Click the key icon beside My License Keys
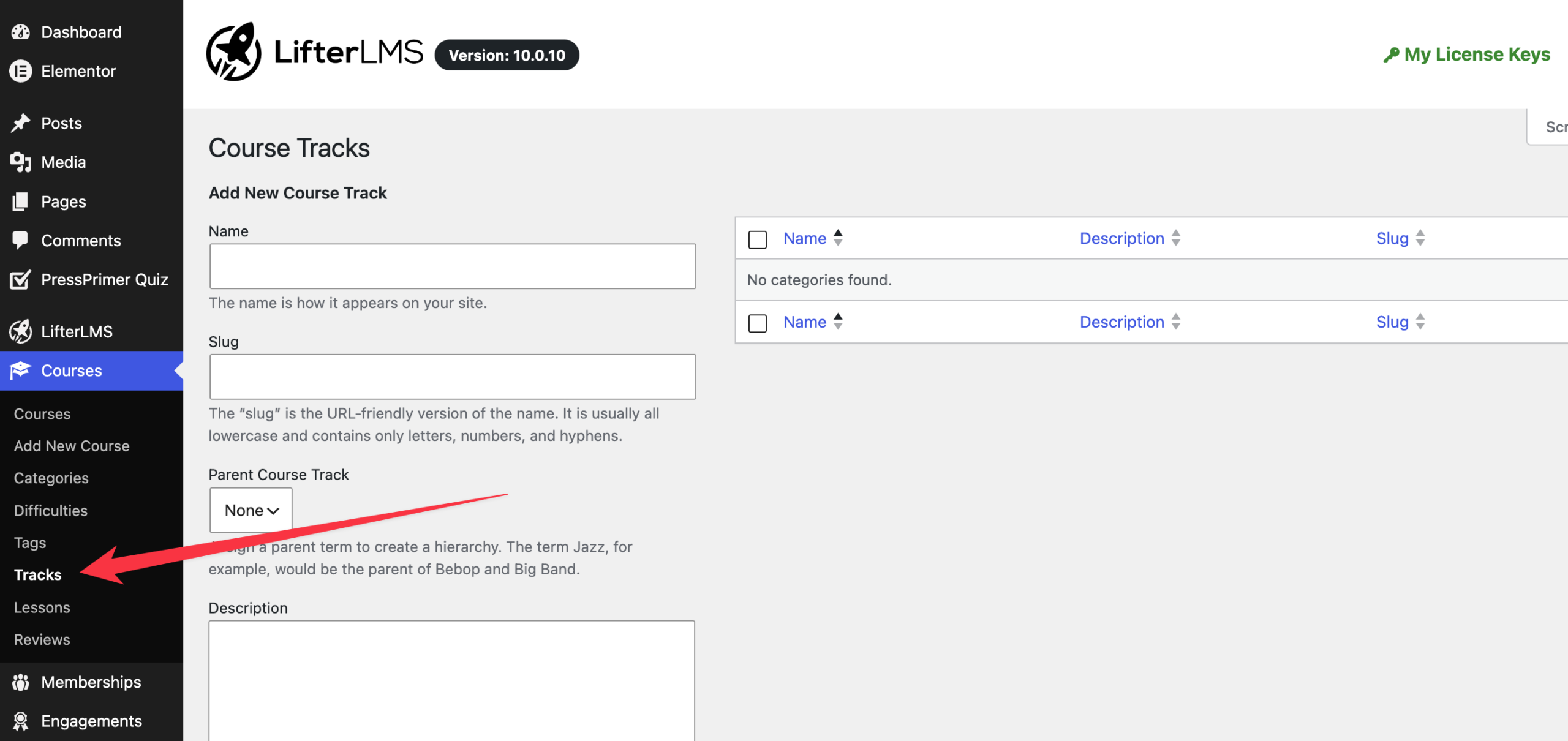The image size is (1568, 741). [1390, 55]
